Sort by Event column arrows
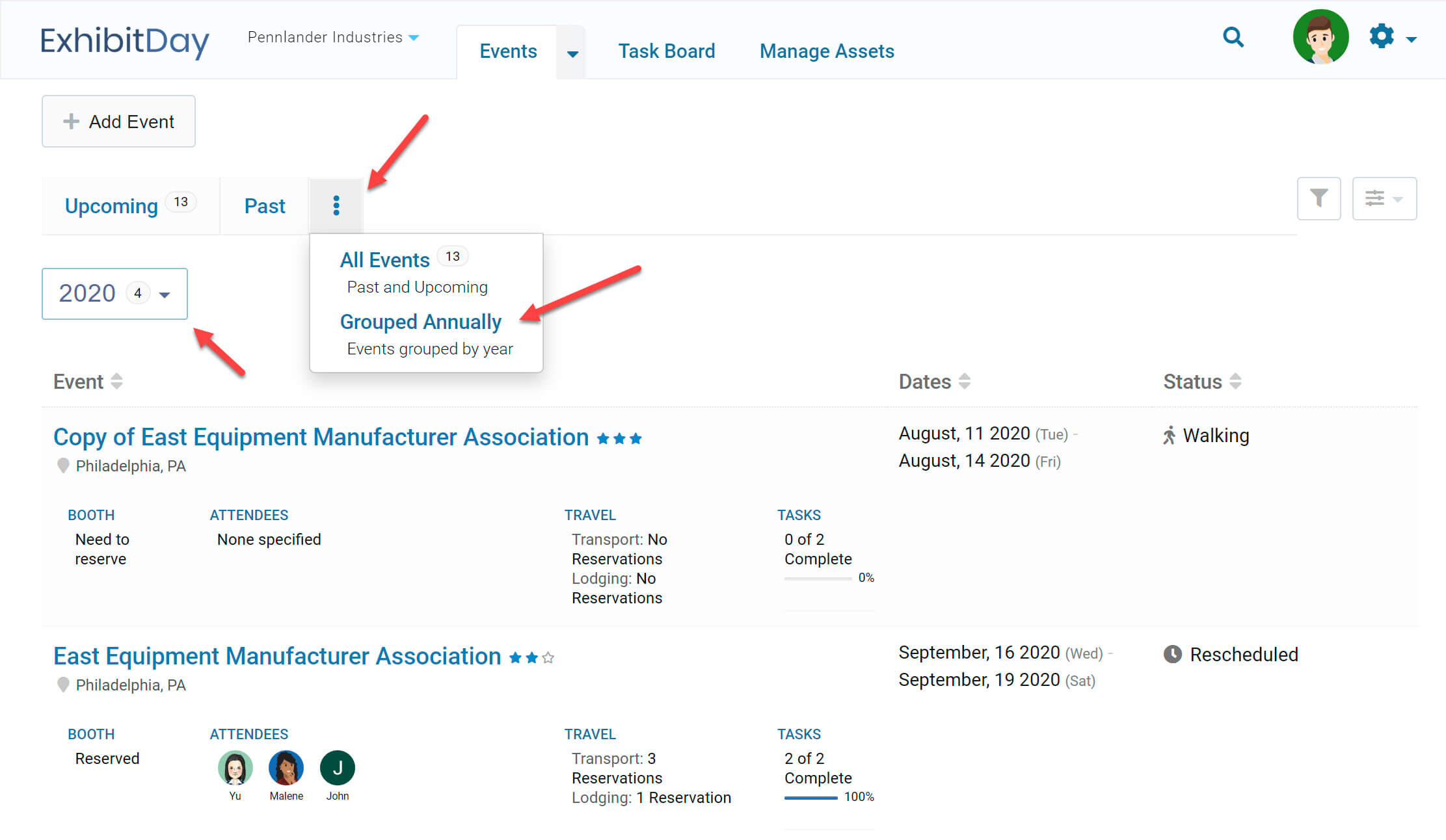1446x840 pixels. 116,381
